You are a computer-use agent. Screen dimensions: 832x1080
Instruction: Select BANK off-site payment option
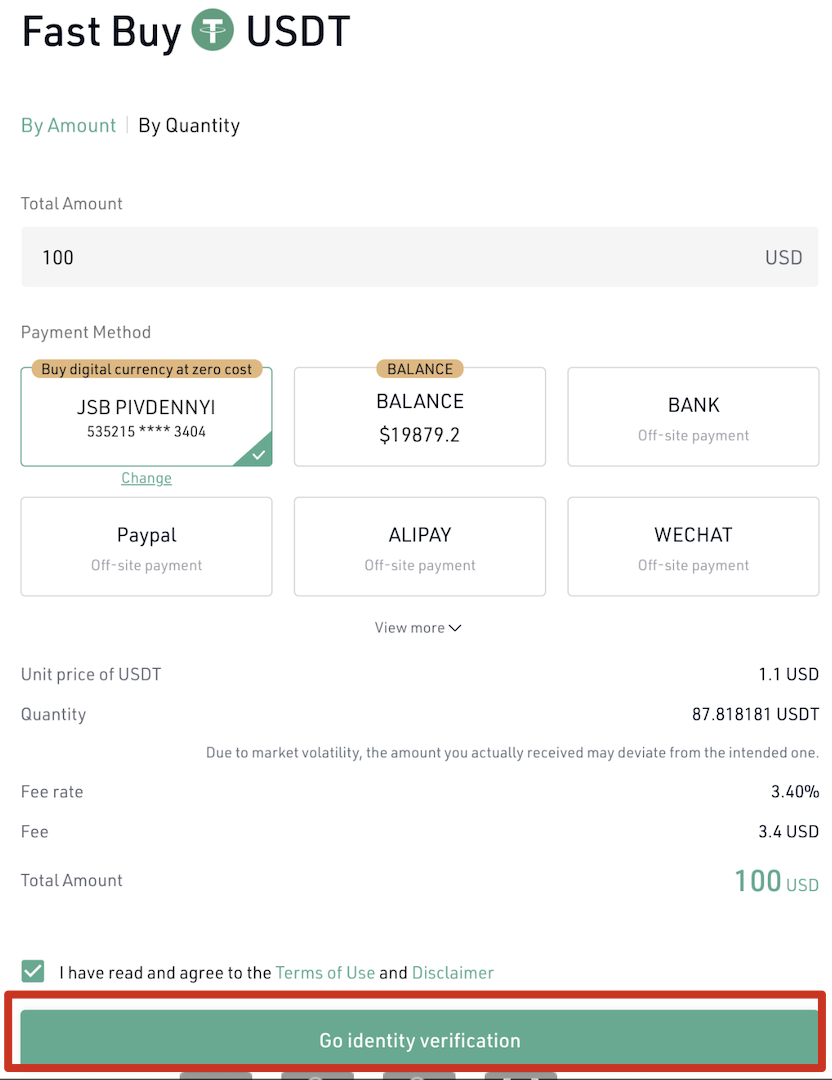(693, 417)
